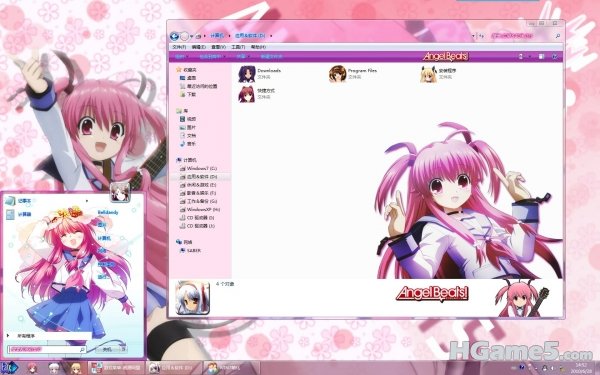Click the Explorer search box
The image size is (600, 375).
click(x=526, y=36)
